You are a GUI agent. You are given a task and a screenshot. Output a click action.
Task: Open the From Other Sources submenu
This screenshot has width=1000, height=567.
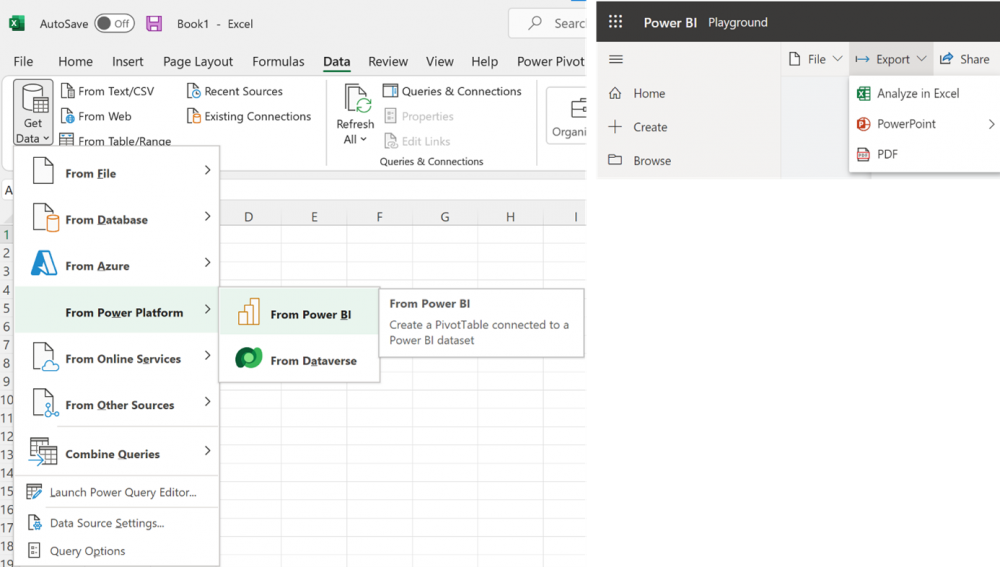pyautogui.click(x=117, y=404)
